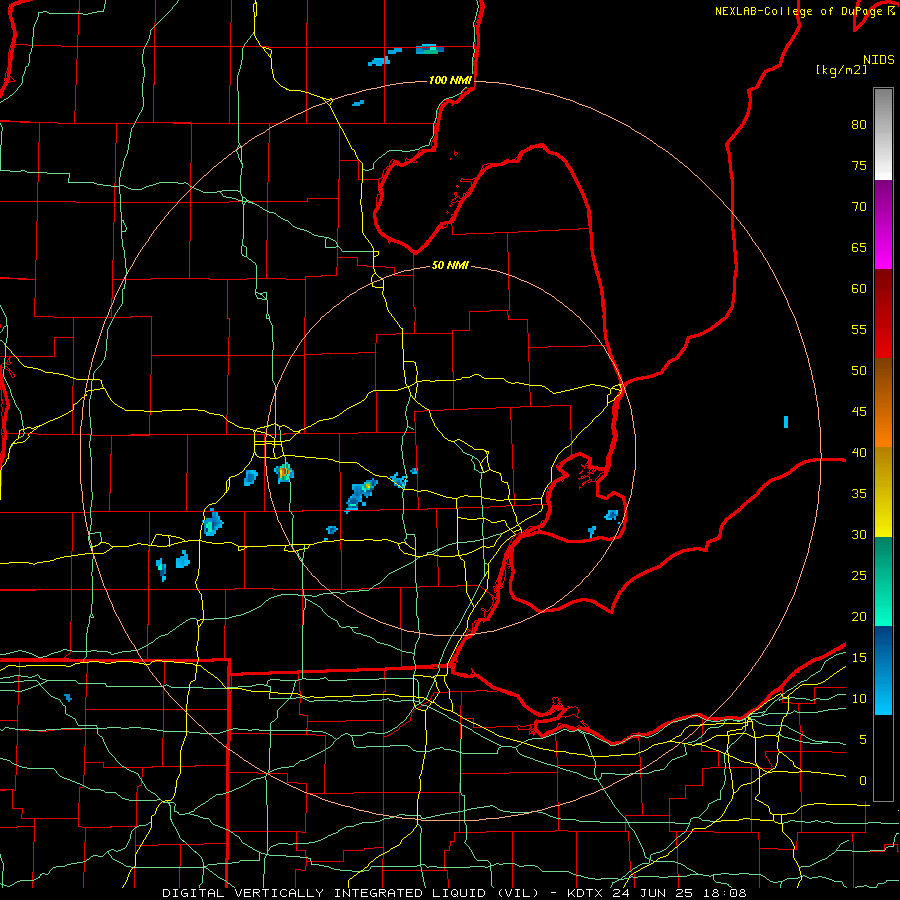Click the scale value 30
Image resolution: width=900 pixels, height=900 pixels.
pos(859,535)
